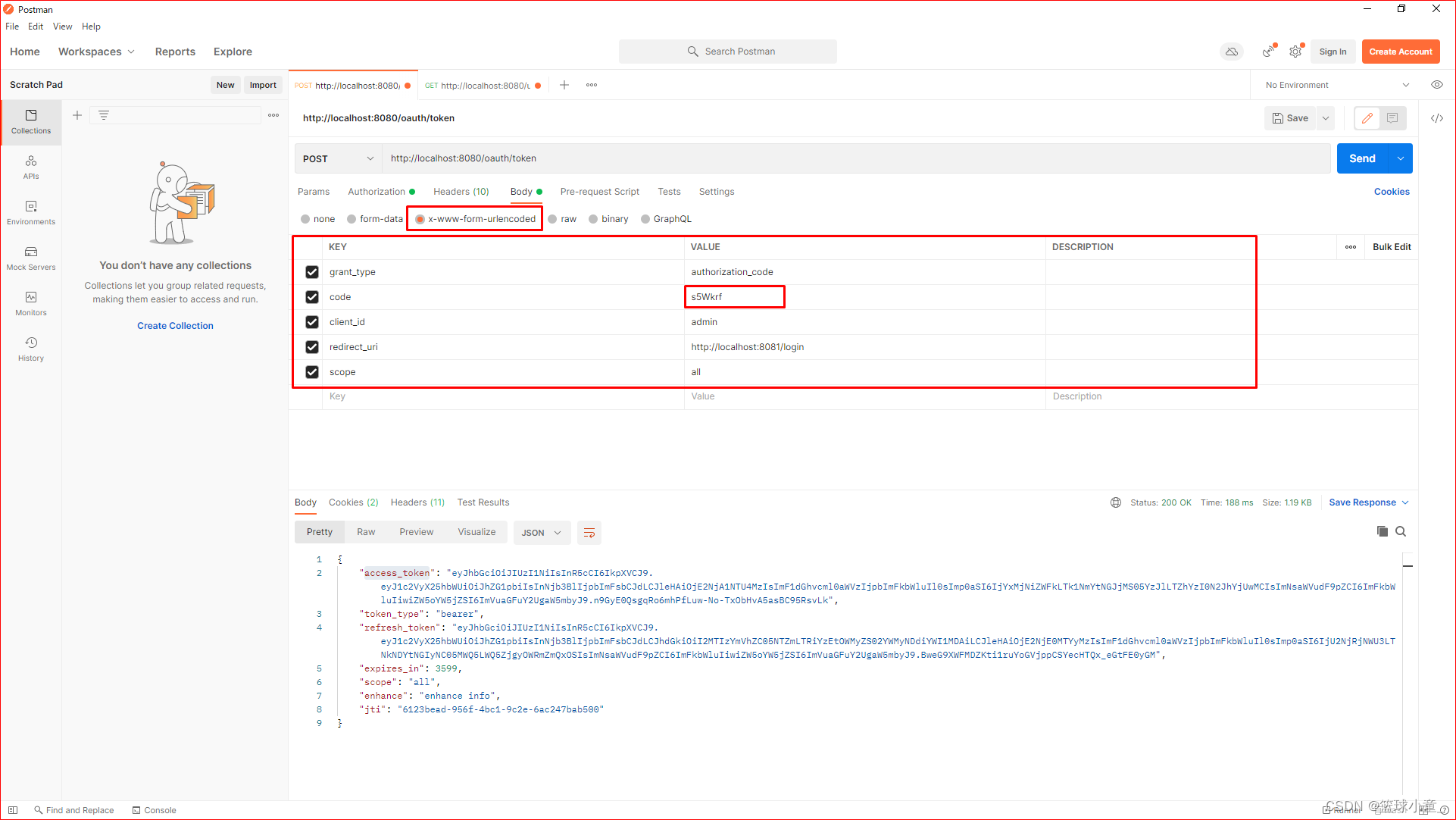Switch to the Tests tab
Image resolution: width=1456 pixels, height=820 pixels.
669,192
